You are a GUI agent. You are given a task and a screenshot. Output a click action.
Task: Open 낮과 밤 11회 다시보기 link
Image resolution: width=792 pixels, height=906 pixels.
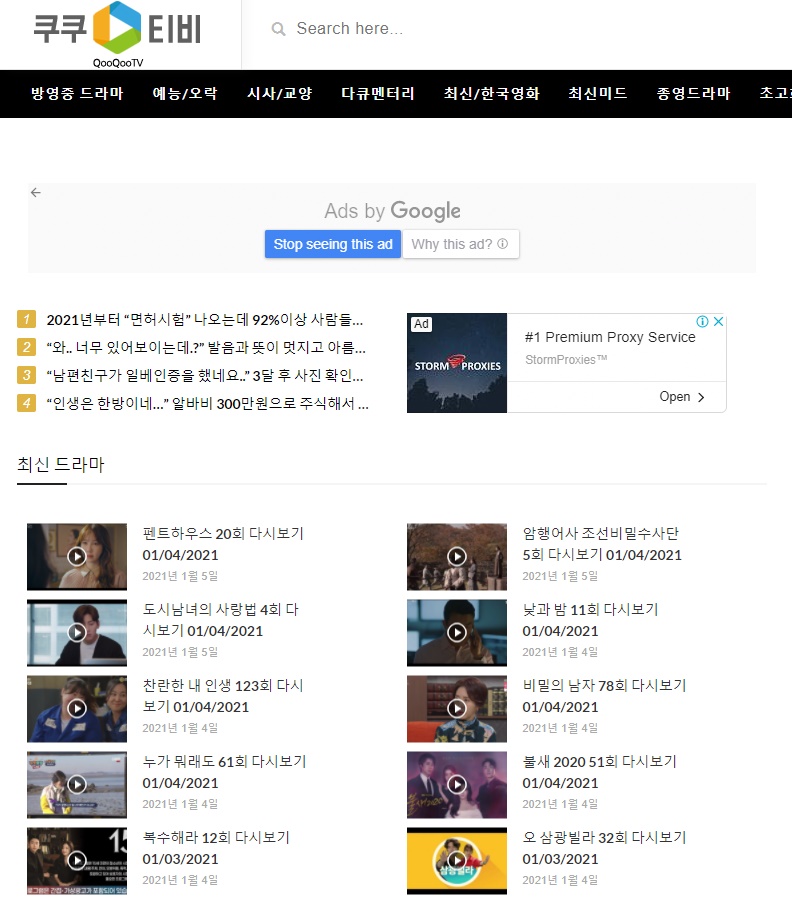click(590, 620)
